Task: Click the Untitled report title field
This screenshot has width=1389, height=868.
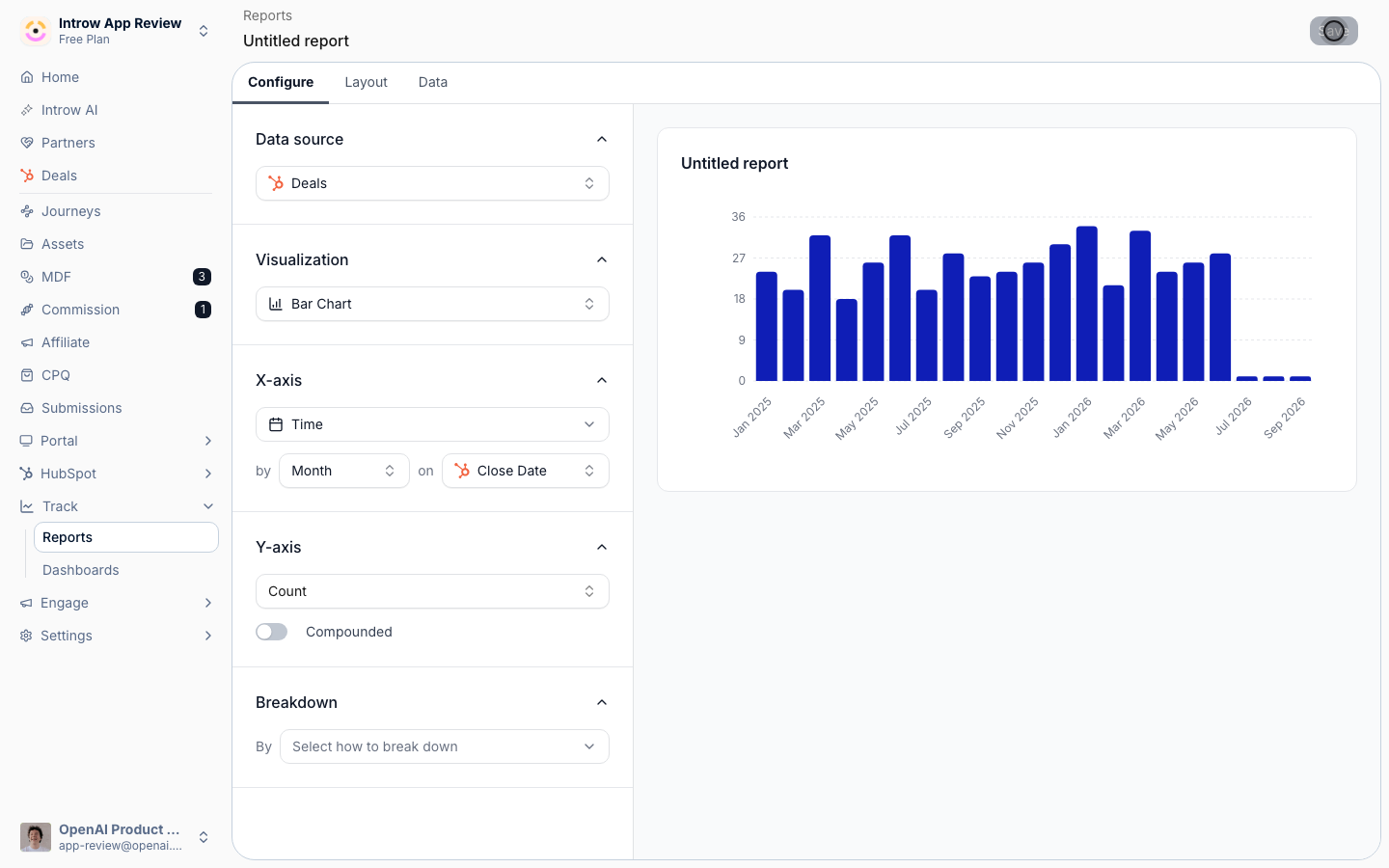Action: [296, 41]
